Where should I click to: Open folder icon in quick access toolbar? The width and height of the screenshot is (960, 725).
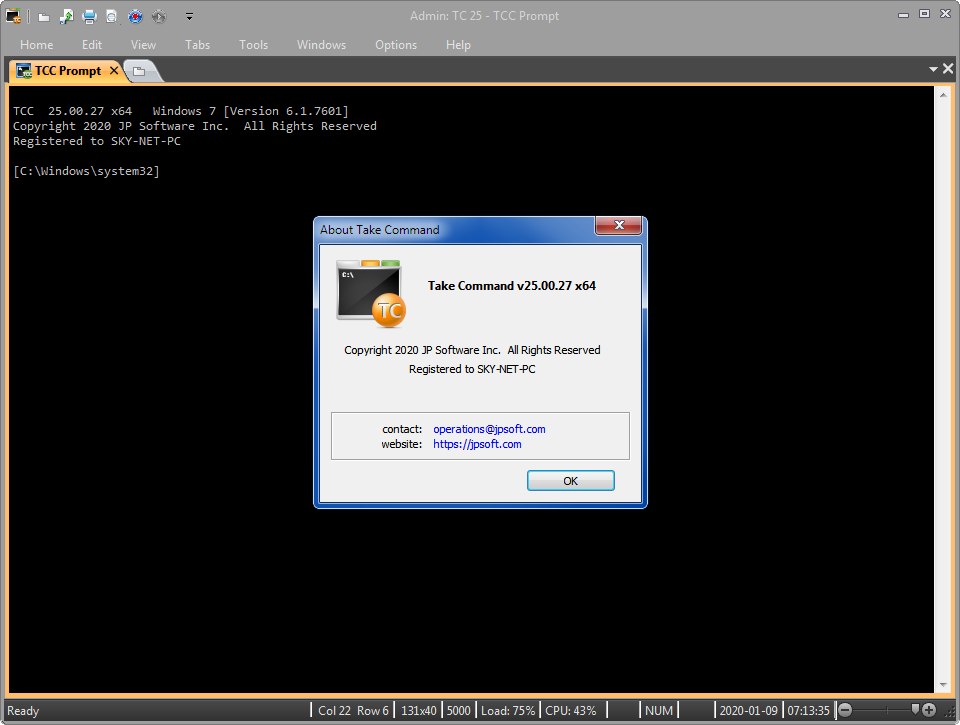click(x=44, y=17)
